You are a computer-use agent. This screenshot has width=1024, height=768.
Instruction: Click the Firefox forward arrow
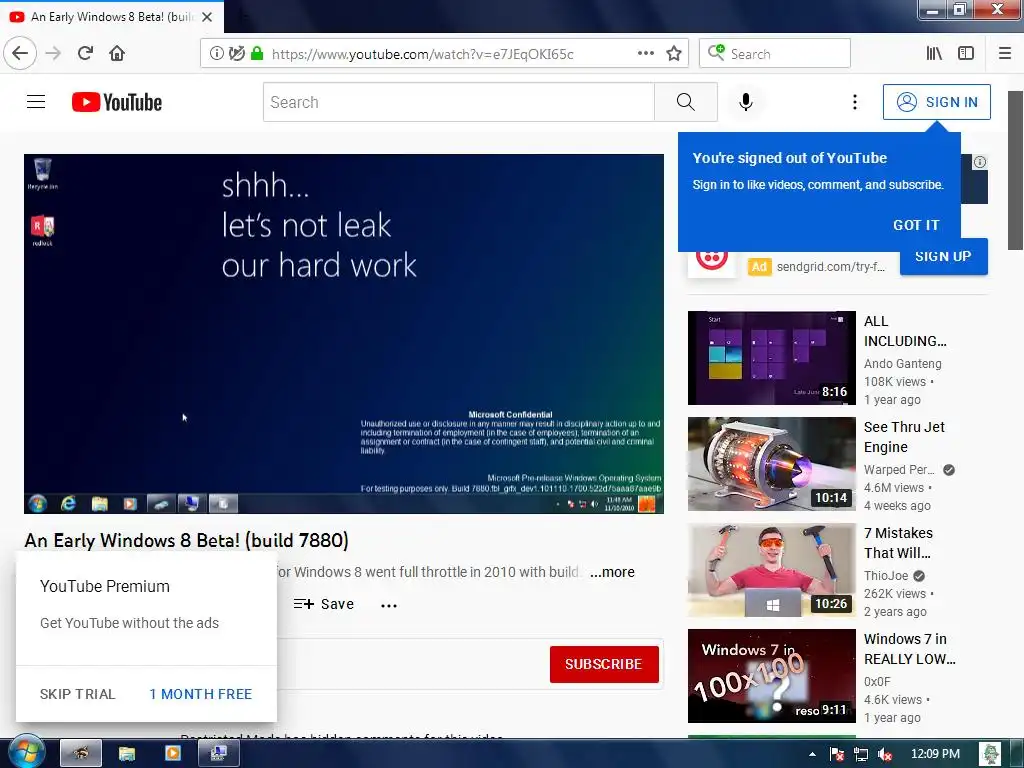coord(54,53)
